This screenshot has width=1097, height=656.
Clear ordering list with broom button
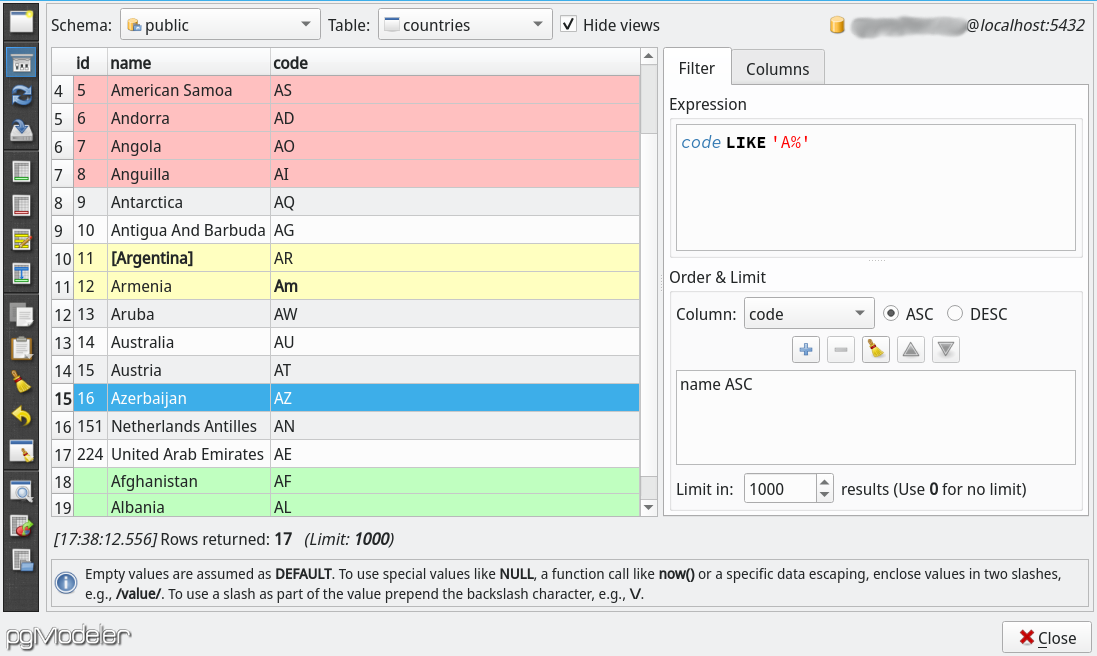[876, 350]
